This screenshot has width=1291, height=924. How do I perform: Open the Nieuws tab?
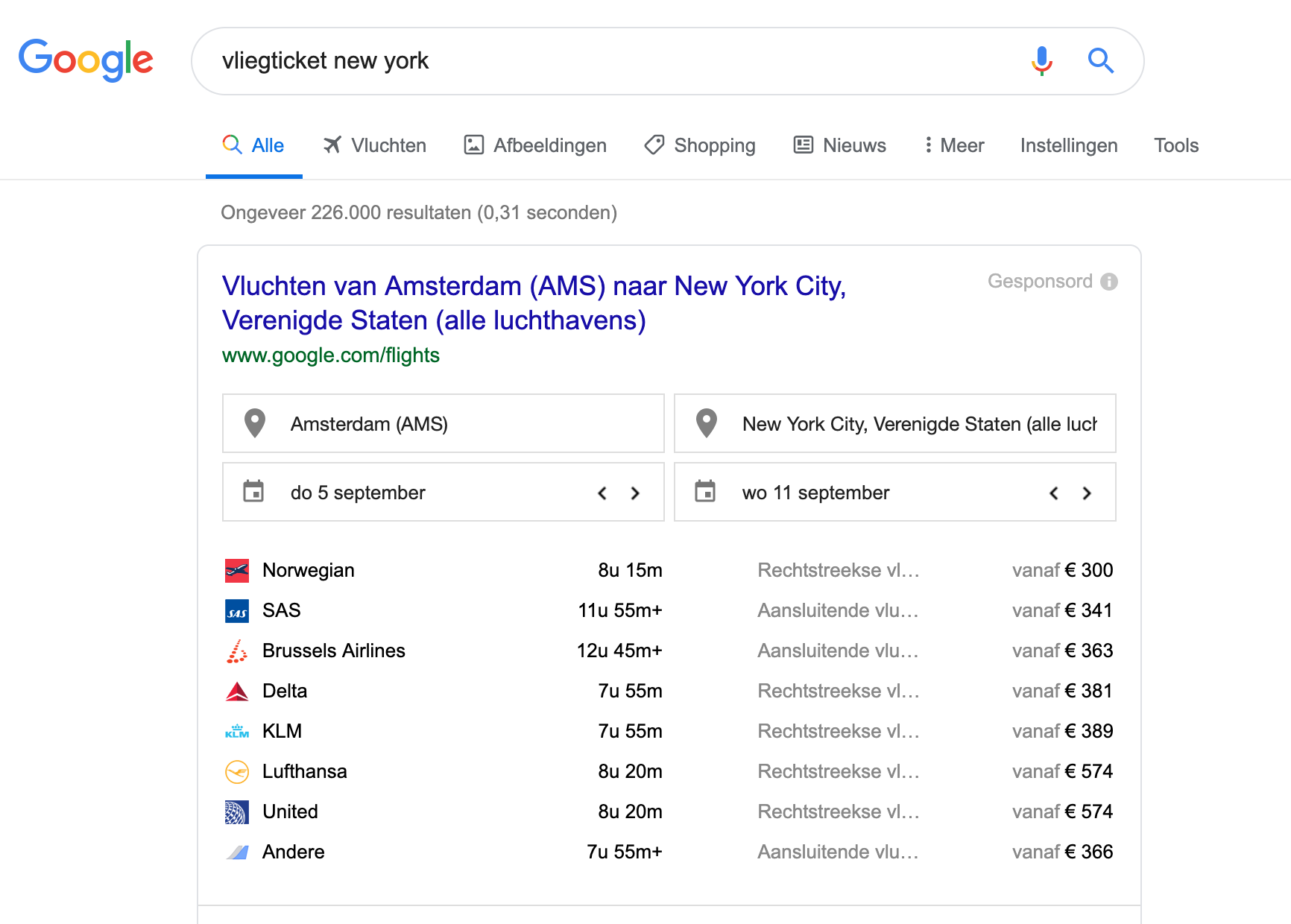pos(840,145)
